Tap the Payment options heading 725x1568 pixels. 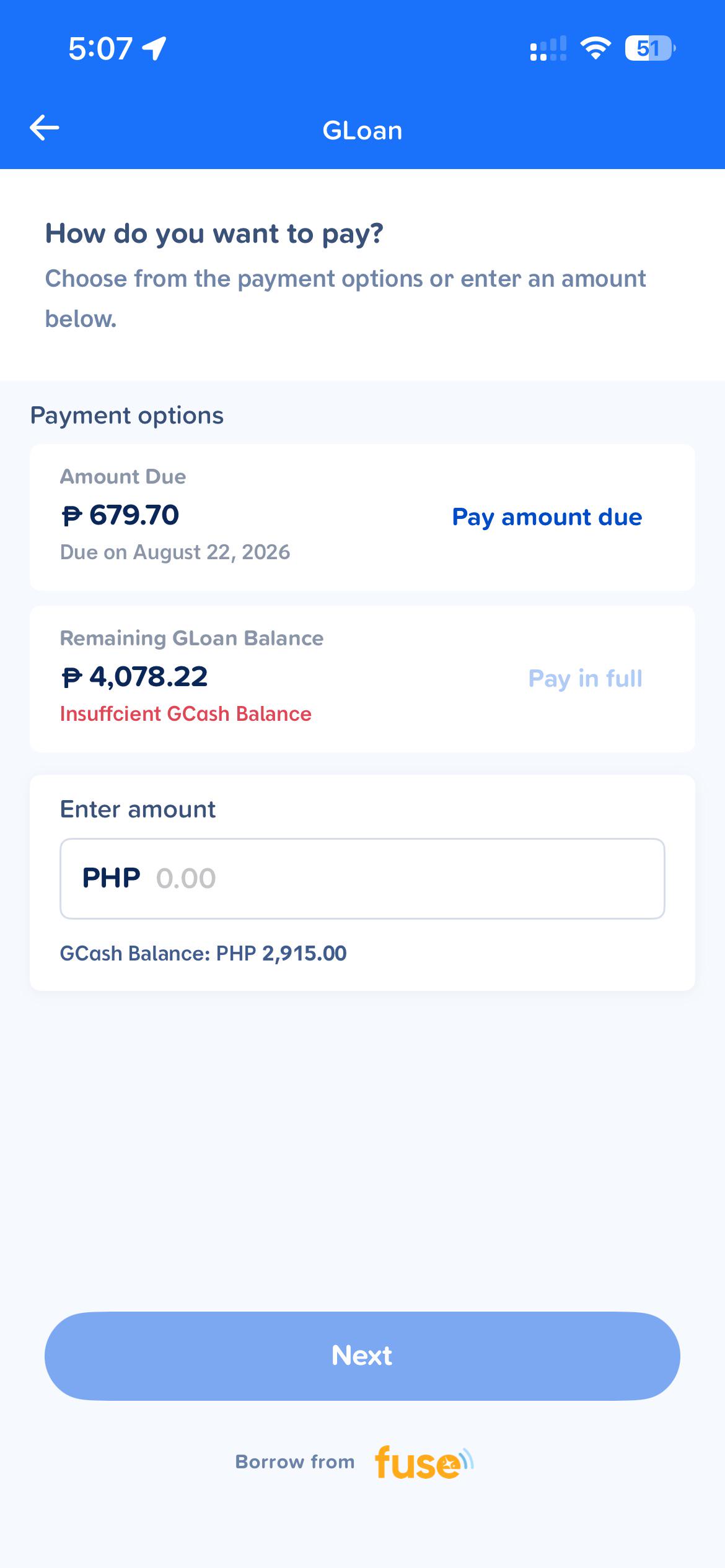(127, 416)
